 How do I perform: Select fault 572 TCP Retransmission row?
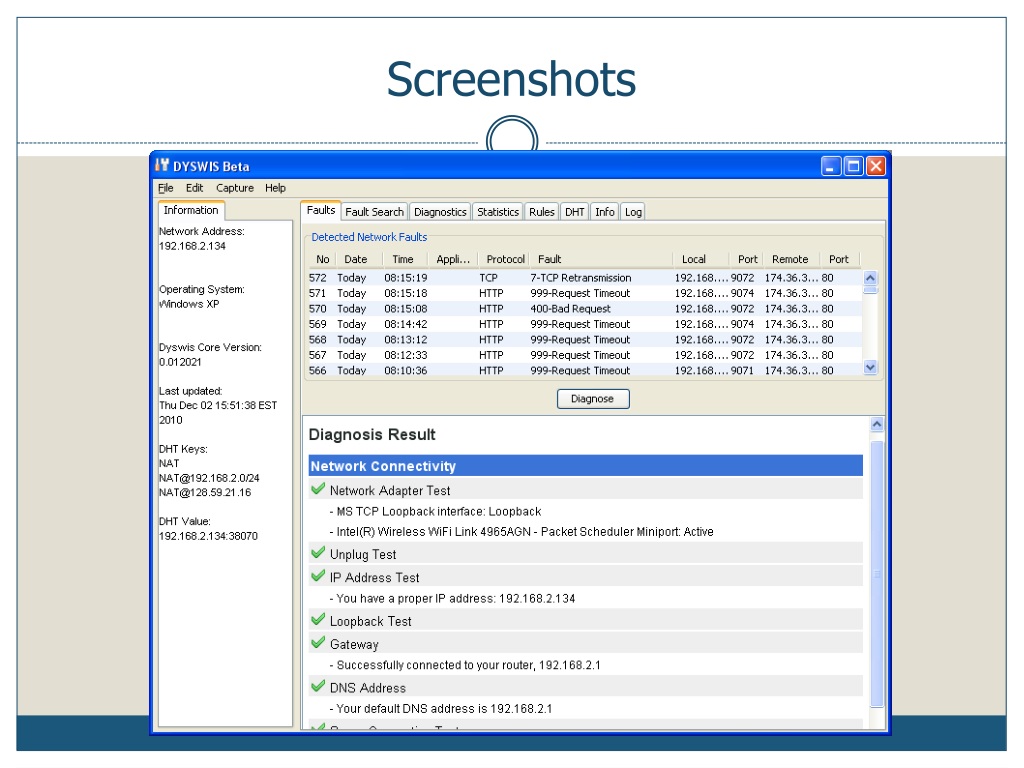tap(580, 278)
